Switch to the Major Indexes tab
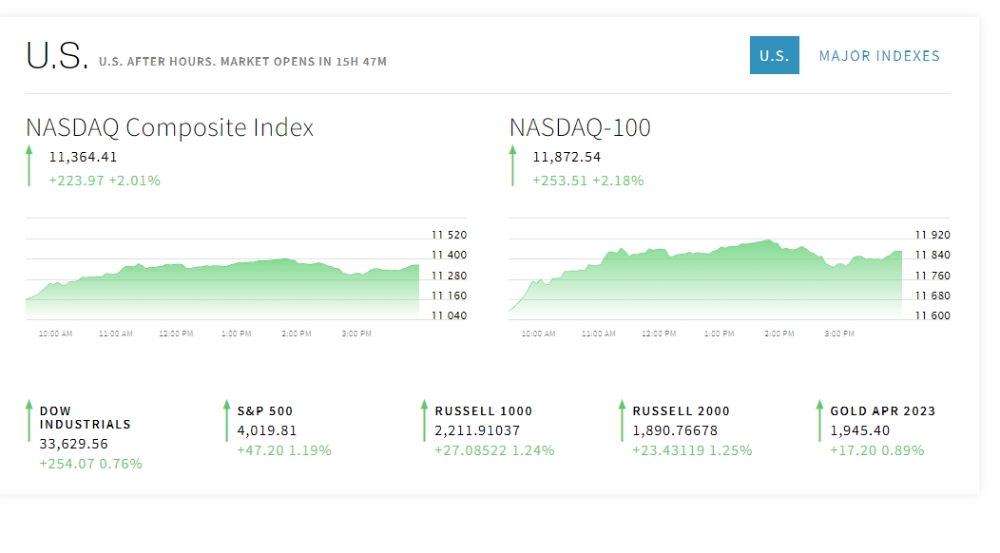This screenshot has height=553, width=1000. (x=879, y=56)
